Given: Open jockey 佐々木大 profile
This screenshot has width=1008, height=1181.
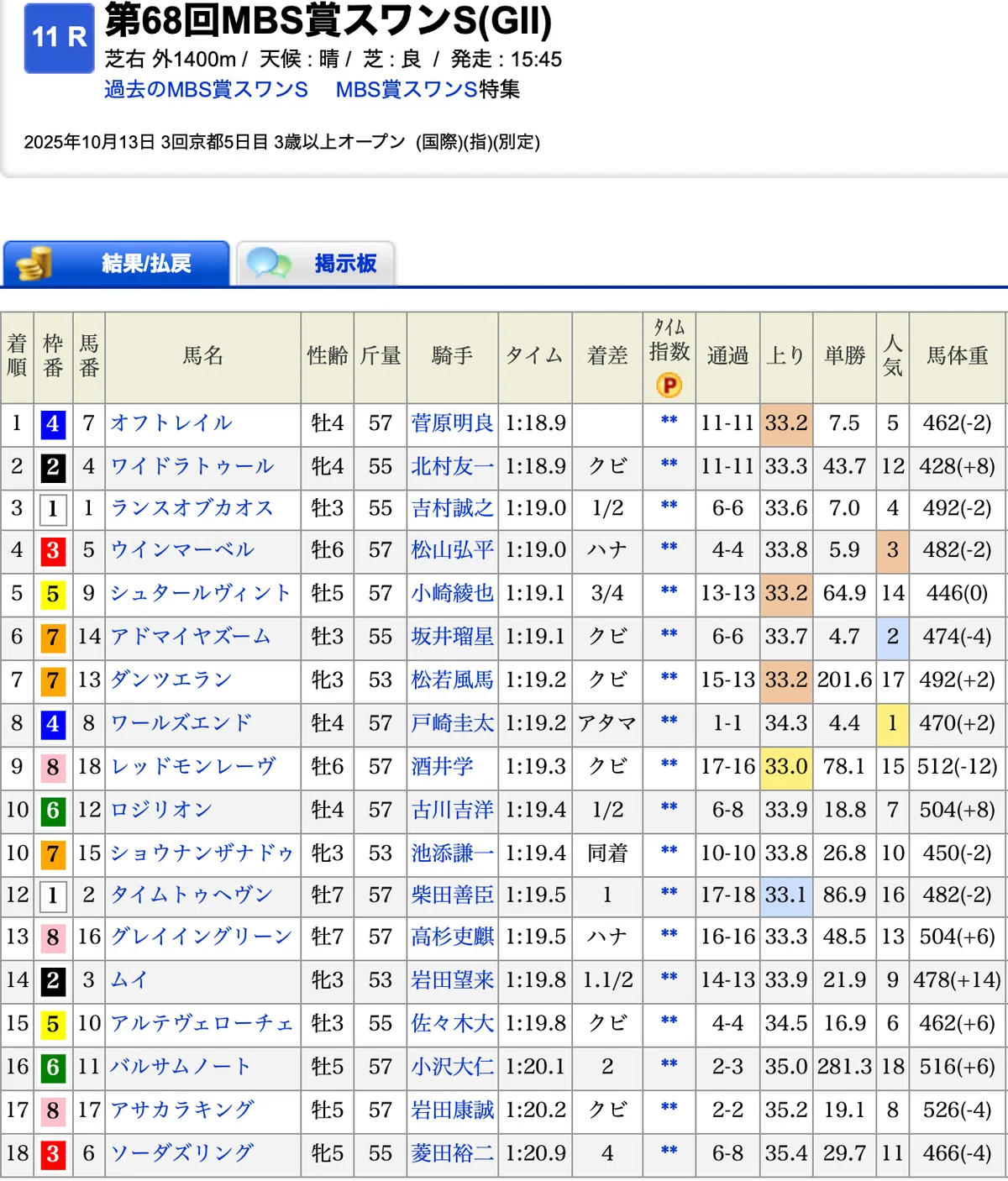Looking at the screenshot, I should coord(453,1024).
